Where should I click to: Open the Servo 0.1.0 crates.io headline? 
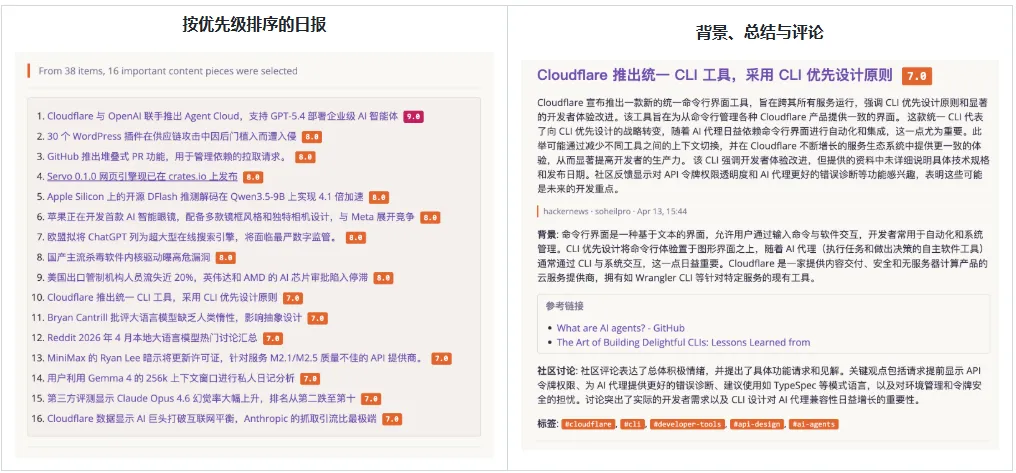(143, 177)
